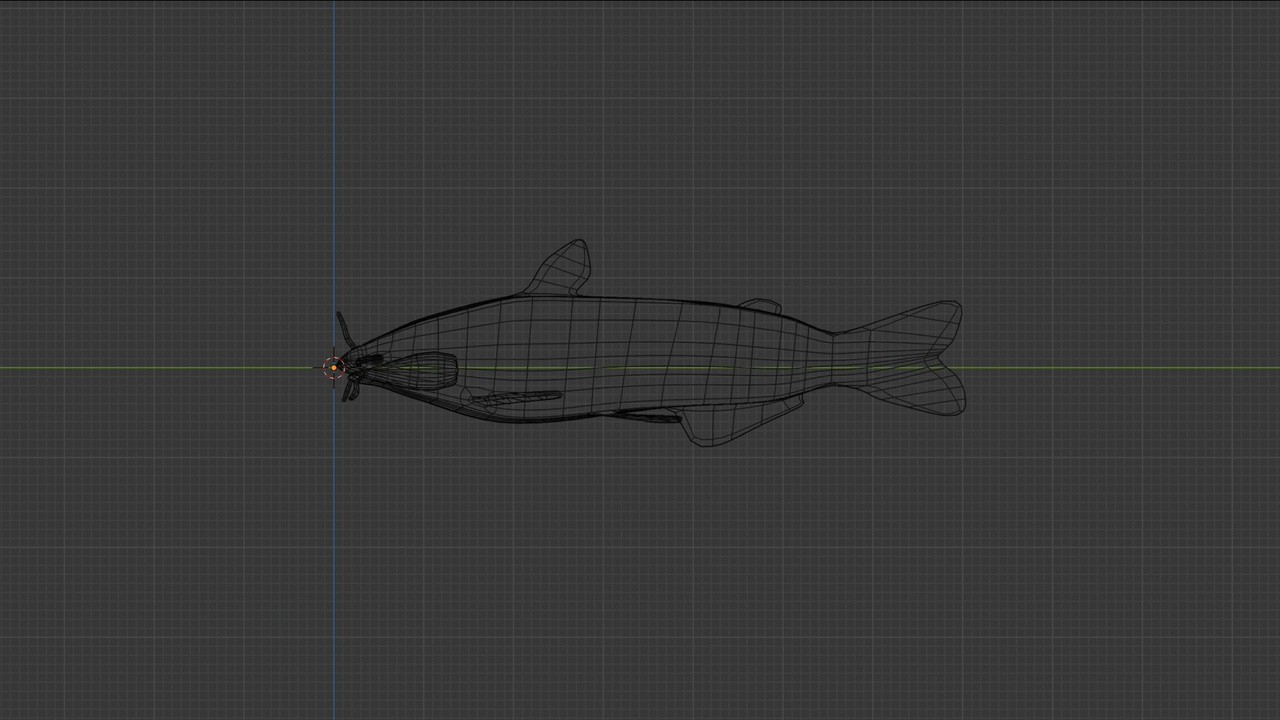The image size is (1280, 720).
Task: Select the elongated pectoral fin on the belly
Action: (515, 398)
